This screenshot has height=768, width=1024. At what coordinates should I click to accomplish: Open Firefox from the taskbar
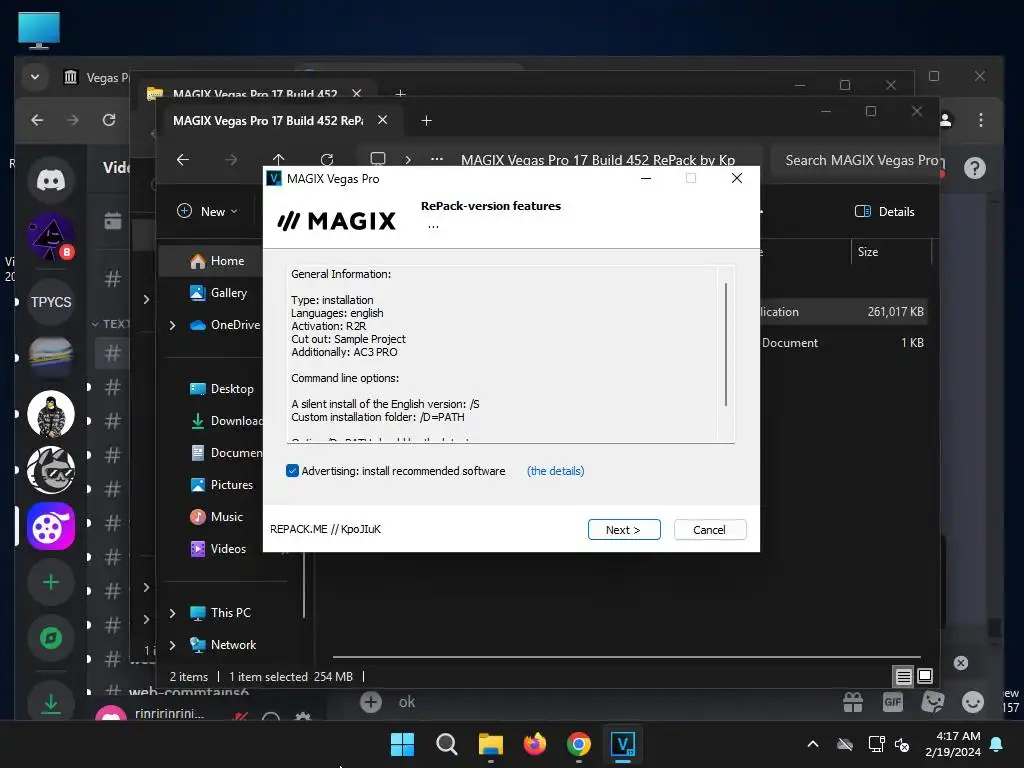(535, 744)
